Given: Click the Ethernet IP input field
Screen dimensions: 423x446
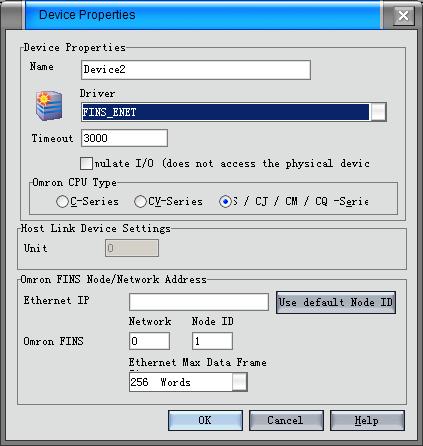Looking at the screenshot, I should click(199, 302).
